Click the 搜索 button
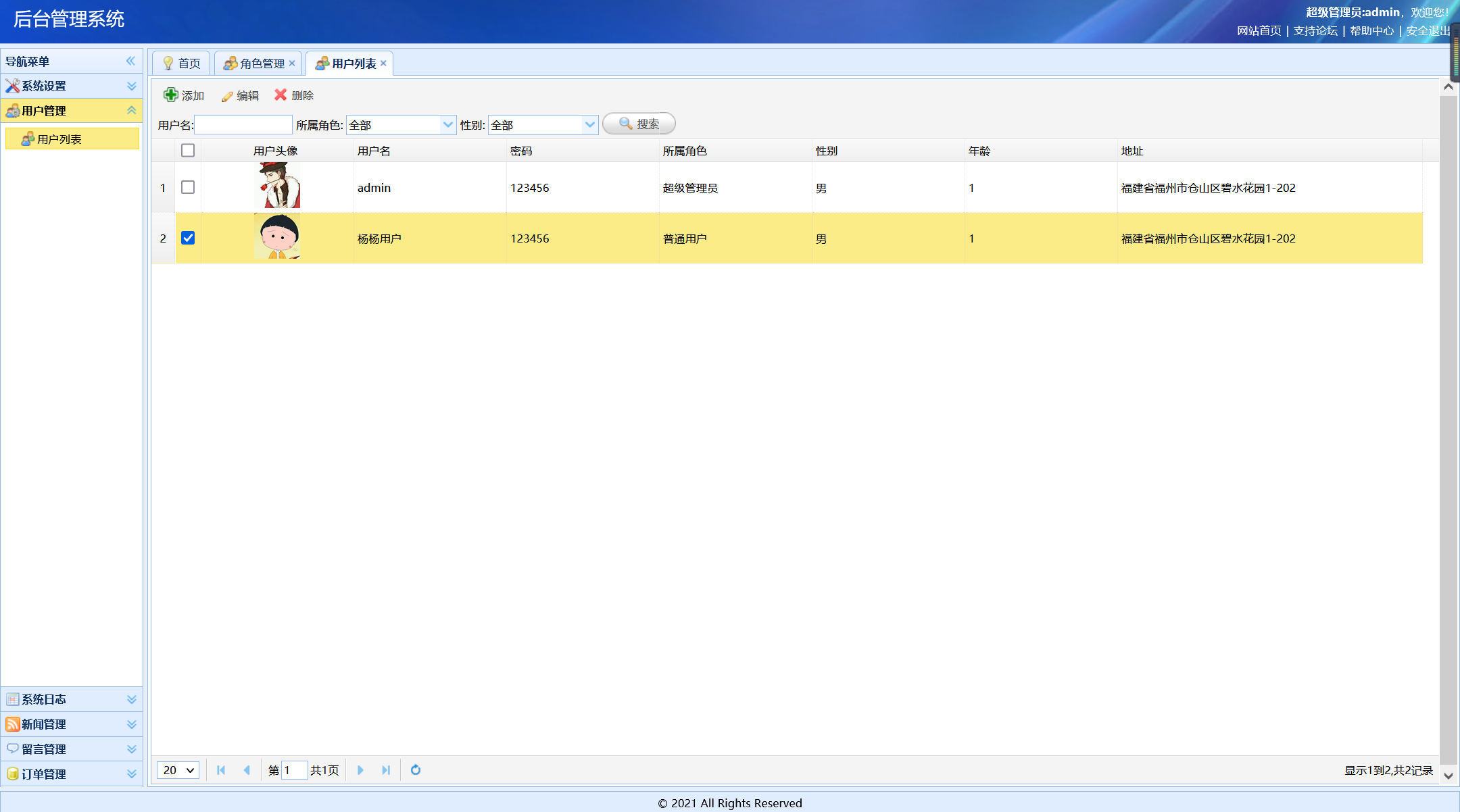 click(639, 124)
